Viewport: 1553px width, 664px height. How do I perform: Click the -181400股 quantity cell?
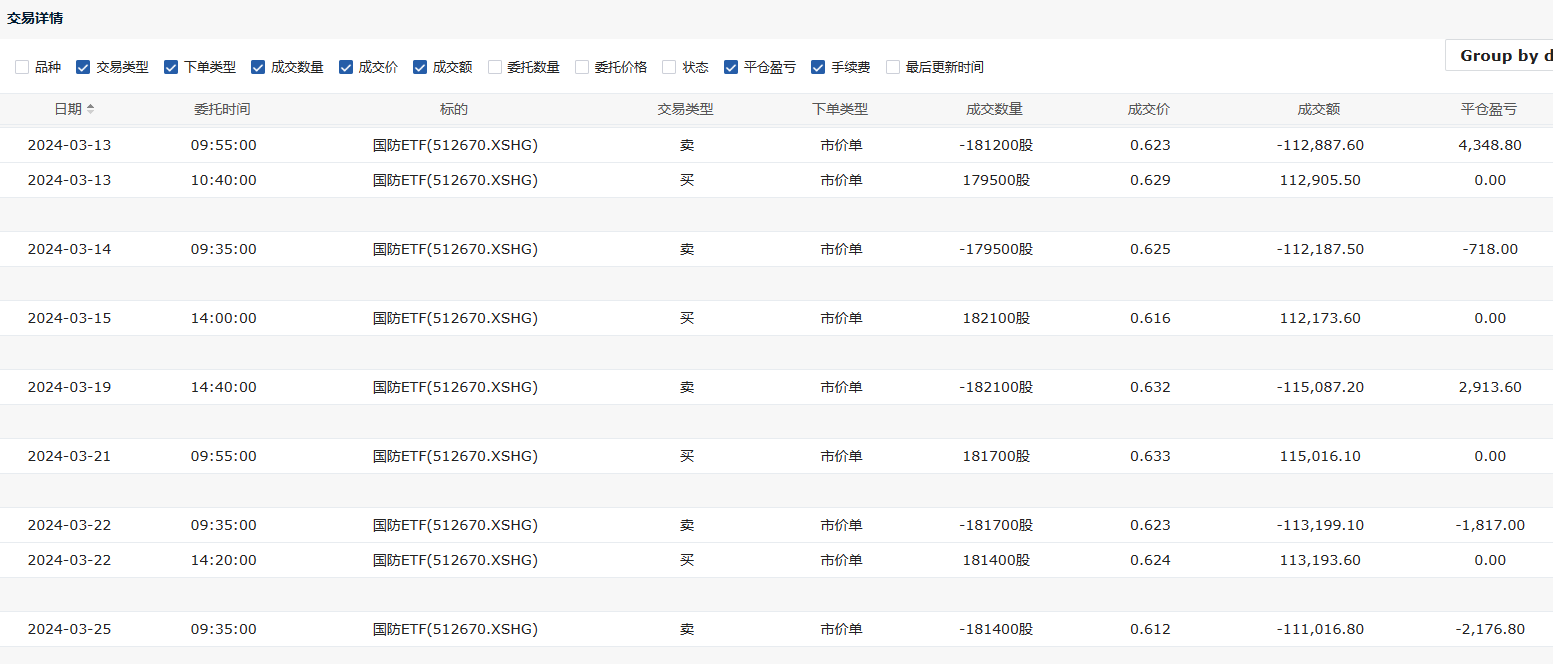click(995, 629)
